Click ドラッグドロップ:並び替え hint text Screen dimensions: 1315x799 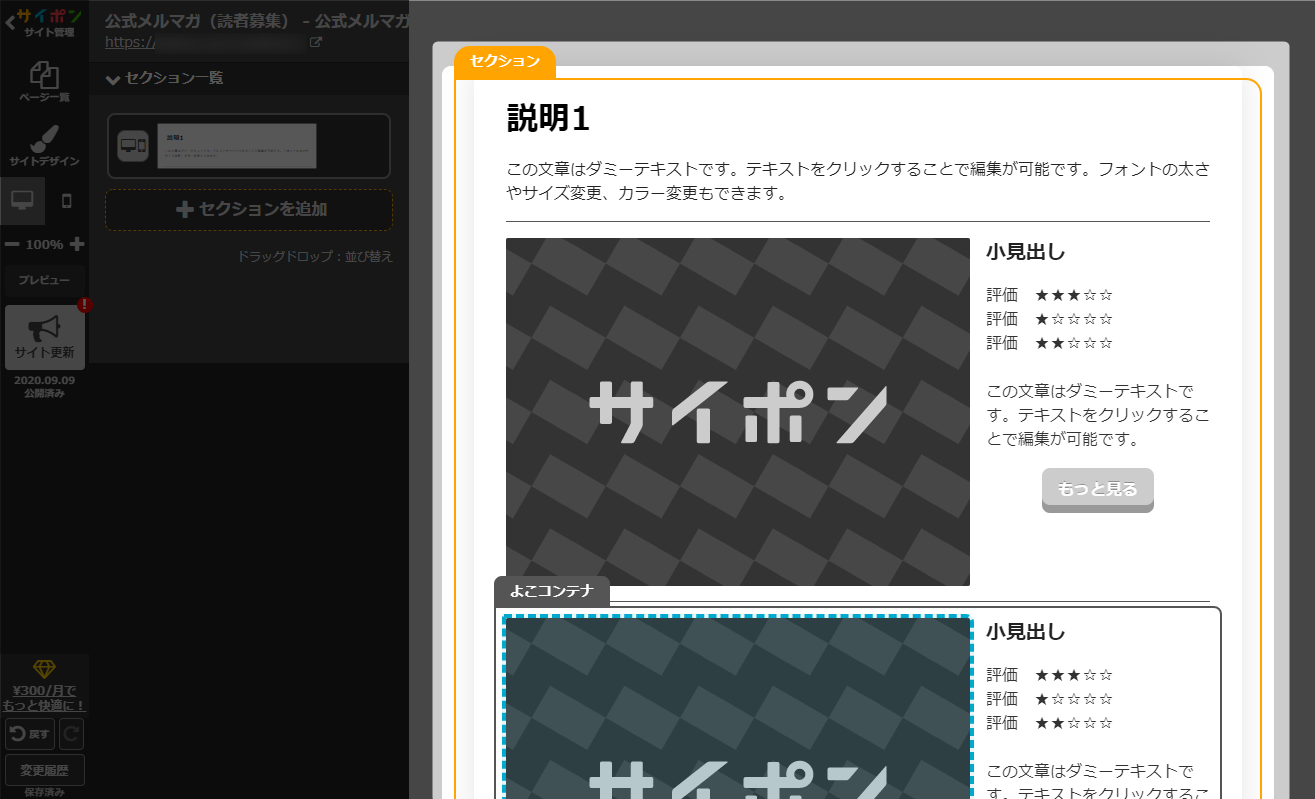(315, 257)
